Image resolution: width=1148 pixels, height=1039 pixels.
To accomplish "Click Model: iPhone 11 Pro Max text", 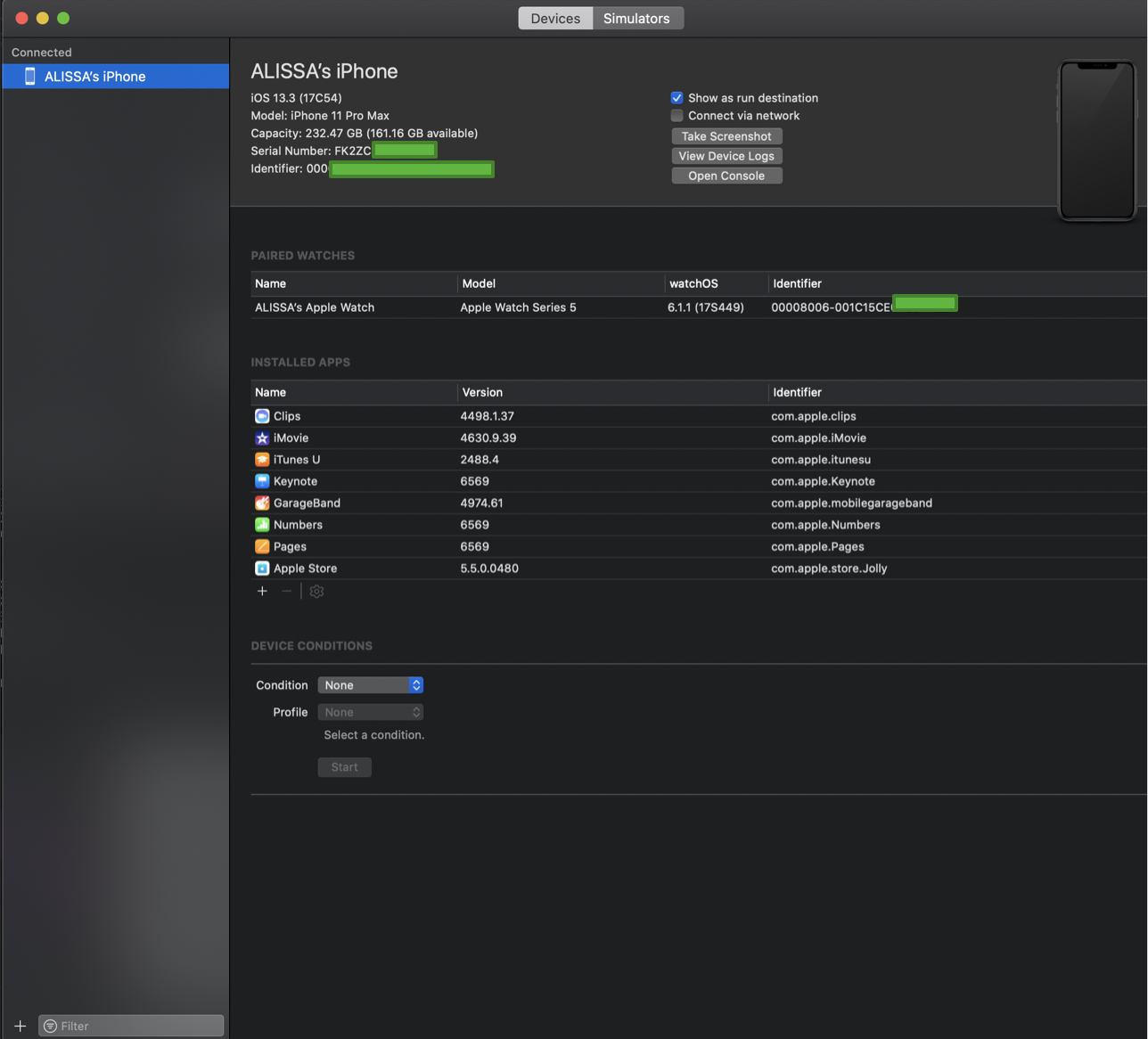I will [x=320, y=116].
